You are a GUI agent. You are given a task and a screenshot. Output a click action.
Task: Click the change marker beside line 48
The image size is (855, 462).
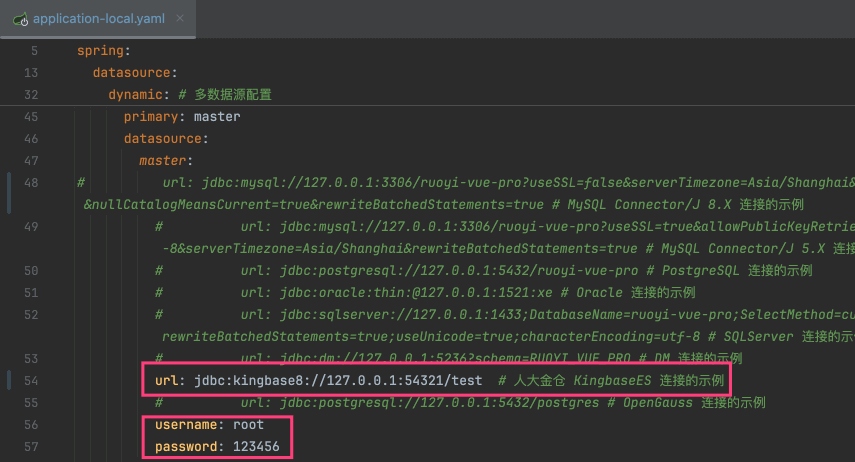pos(9,193)
